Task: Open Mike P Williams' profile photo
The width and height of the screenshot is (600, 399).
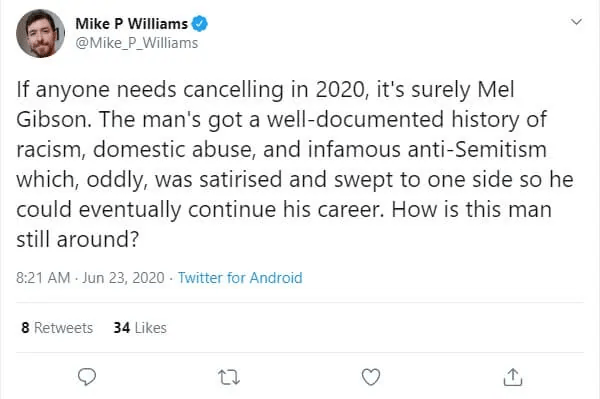Action: (40, 33)
